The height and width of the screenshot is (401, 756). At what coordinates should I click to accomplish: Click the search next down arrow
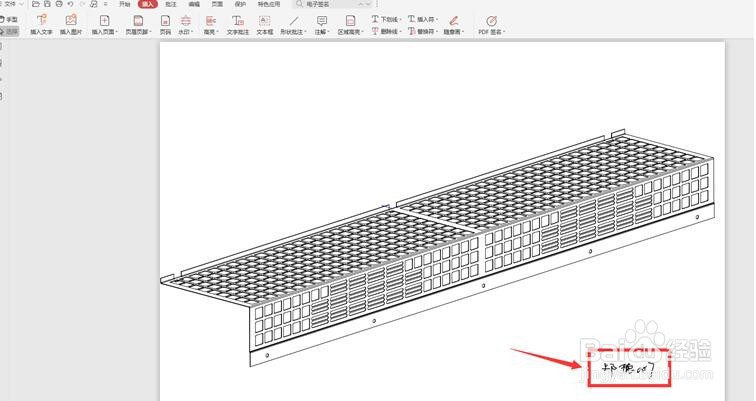tap(369, 4)
